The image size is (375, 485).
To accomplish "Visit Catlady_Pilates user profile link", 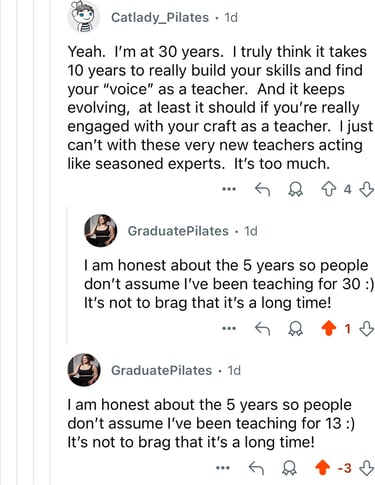I will click(160, 17).
